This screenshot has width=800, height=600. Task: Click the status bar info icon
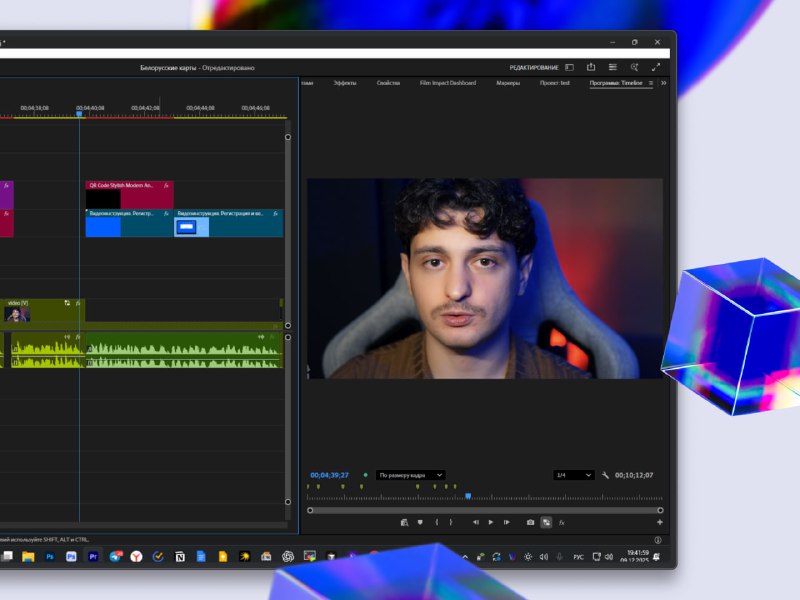click(658, 540)
